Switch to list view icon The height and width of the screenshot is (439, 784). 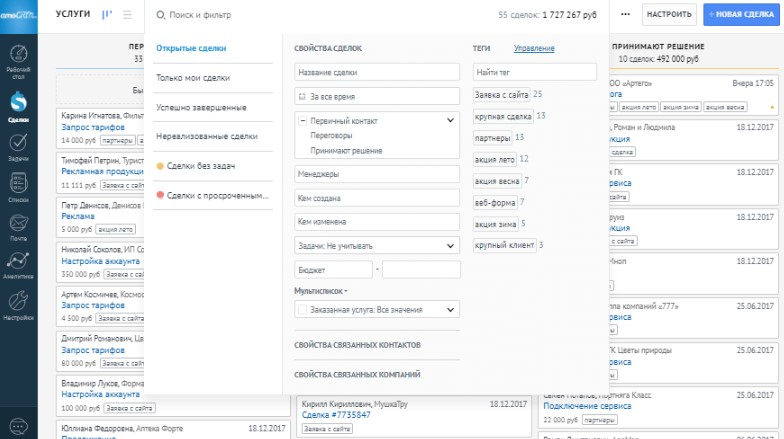coord(127,15)
